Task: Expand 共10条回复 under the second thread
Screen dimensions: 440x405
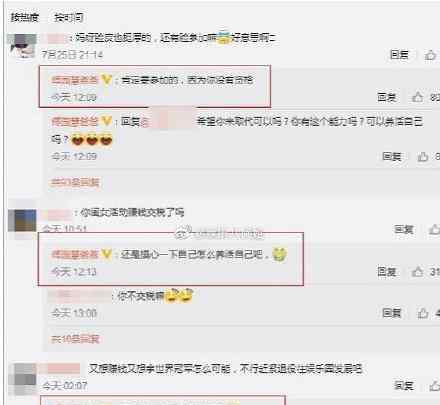Action: click(x=75, y=339)
